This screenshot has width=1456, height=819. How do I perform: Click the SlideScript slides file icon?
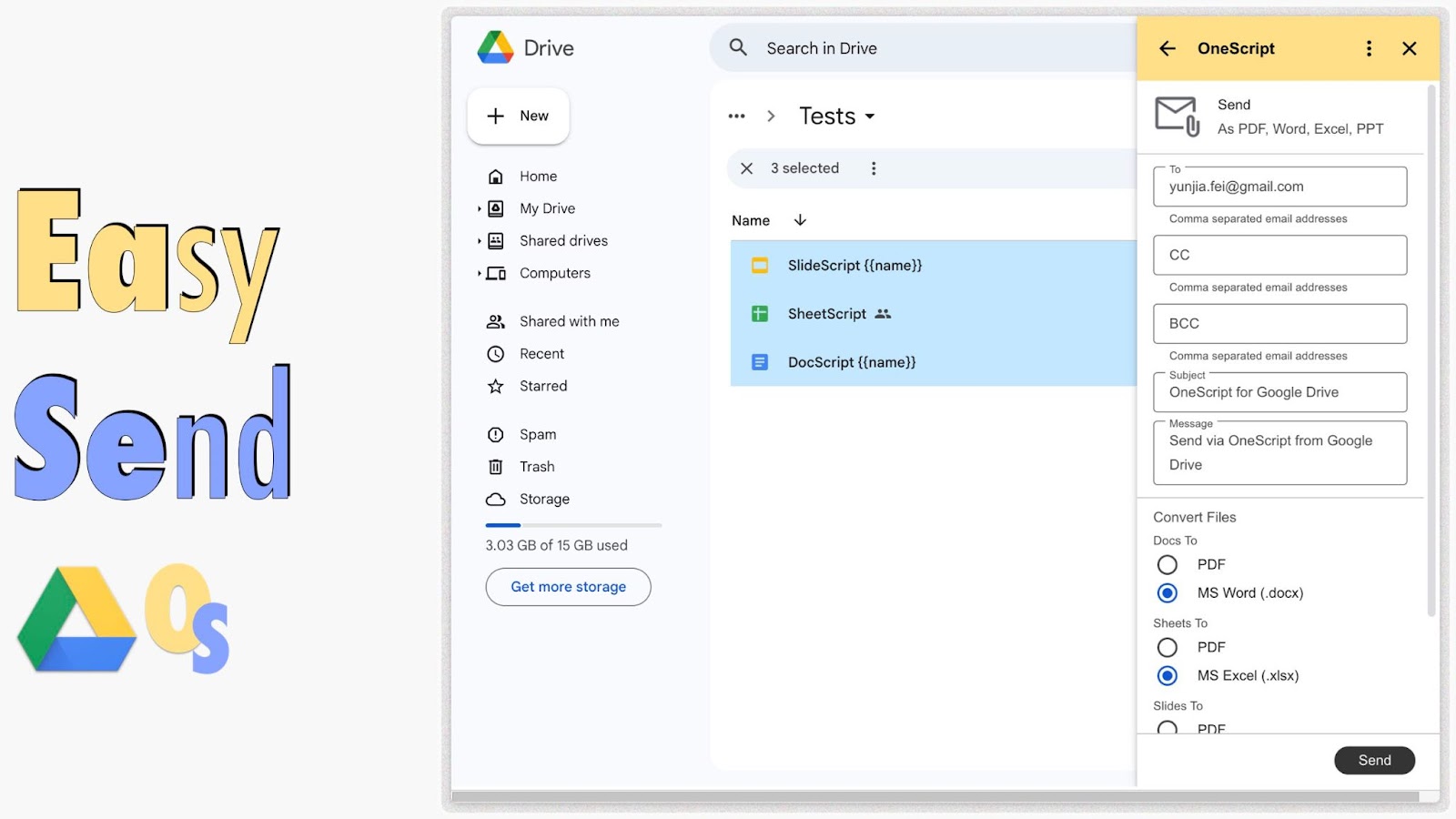pos(760,266)
